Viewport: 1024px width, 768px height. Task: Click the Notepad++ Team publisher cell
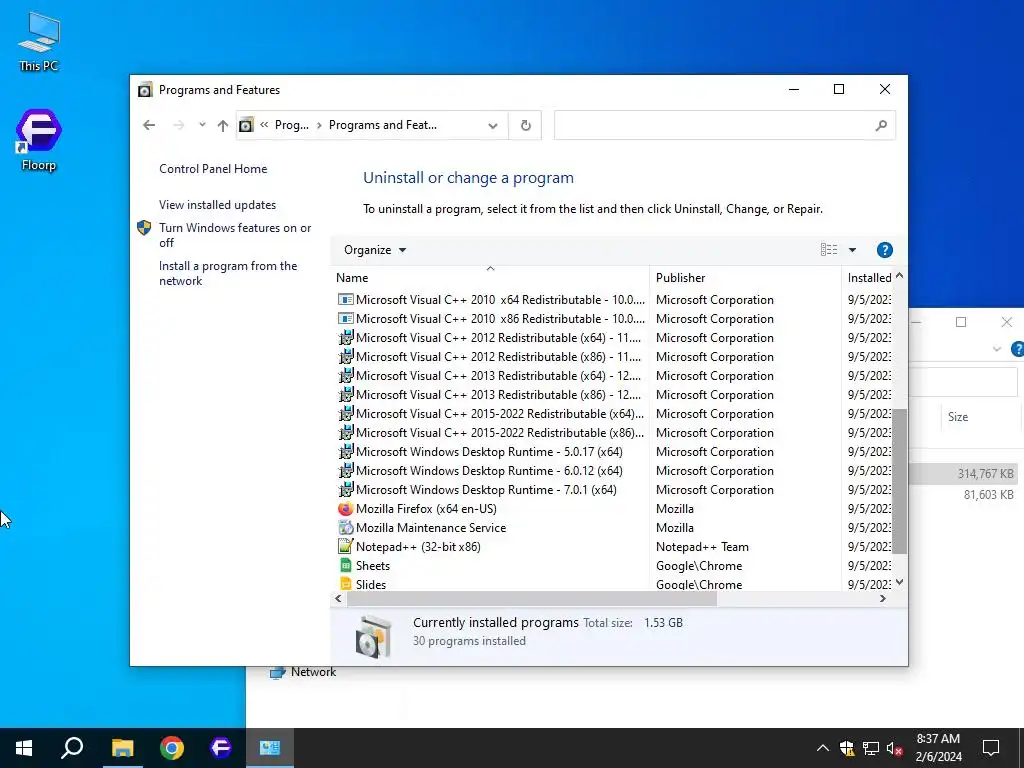[x=702, y=547]
